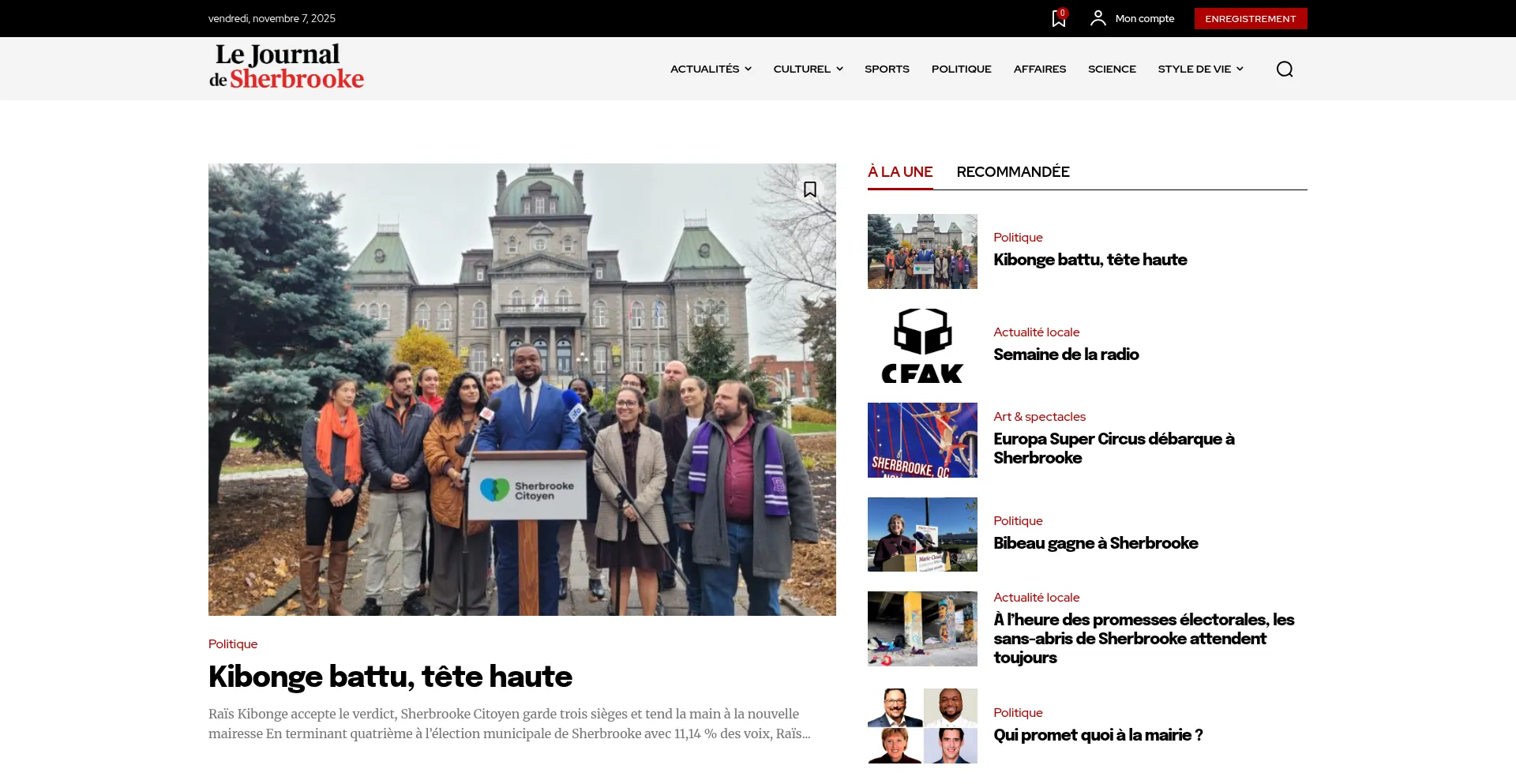Select the À la une tab

(899, 172)
